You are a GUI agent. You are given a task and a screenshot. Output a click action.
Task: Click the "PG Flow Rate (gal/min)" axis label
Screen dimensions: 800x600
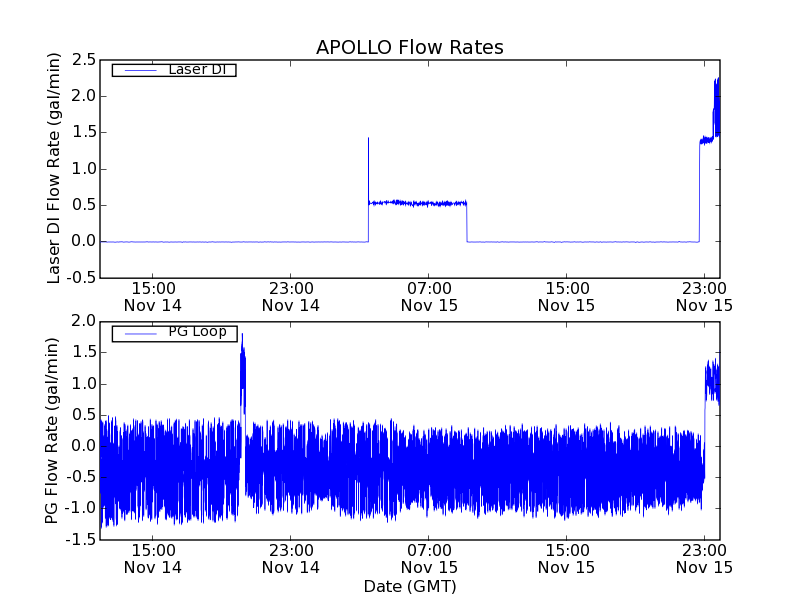click(x=52, y=431)
